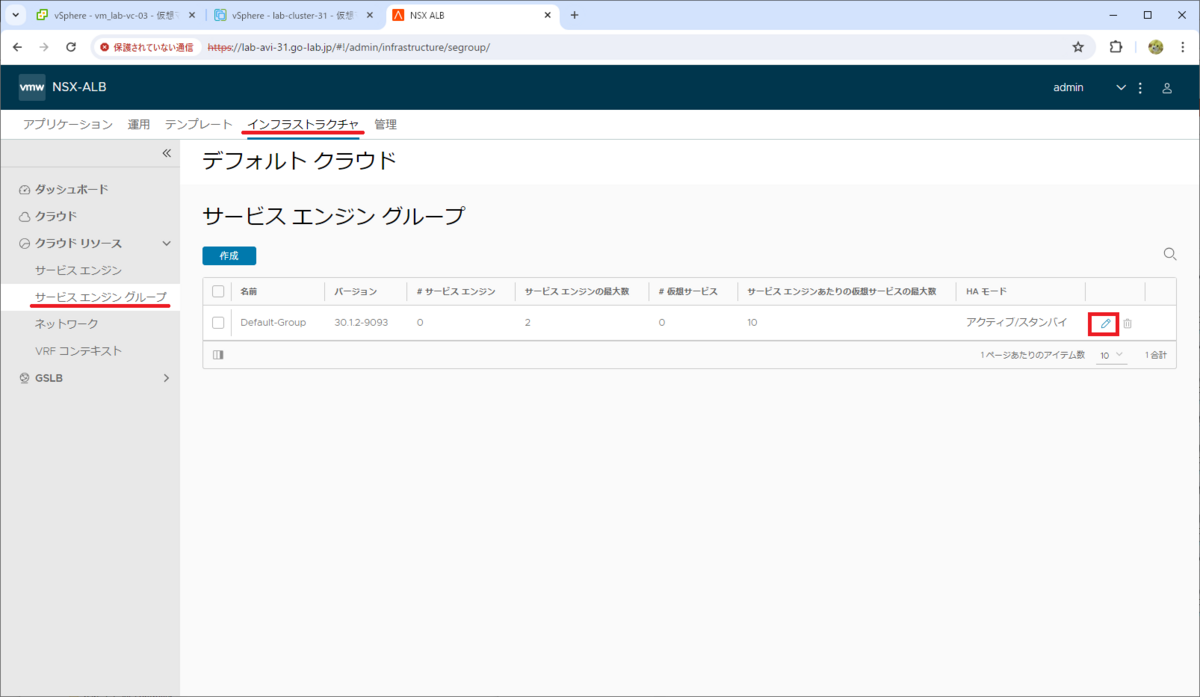Expand the admin account dropdown
This screenshot has width=1200, height=697.
coord(1121,88)
